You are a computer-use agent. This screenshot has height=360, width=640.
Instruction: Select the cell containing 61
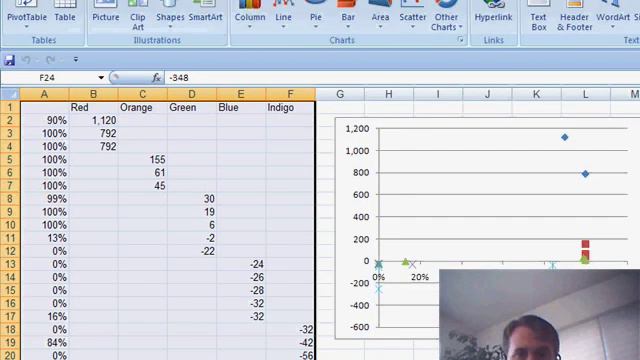click(142, 173)
